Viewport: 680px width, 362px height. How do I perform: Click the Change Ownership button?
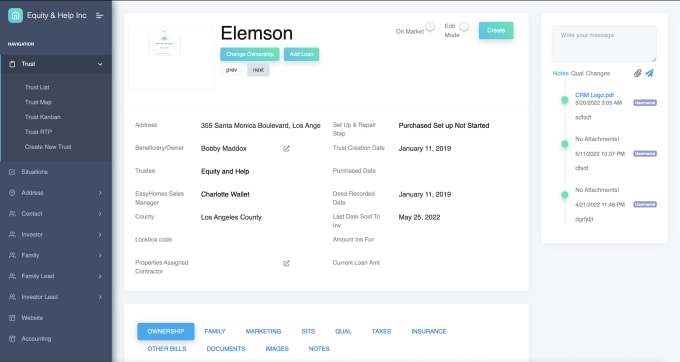tap(250, 54)
